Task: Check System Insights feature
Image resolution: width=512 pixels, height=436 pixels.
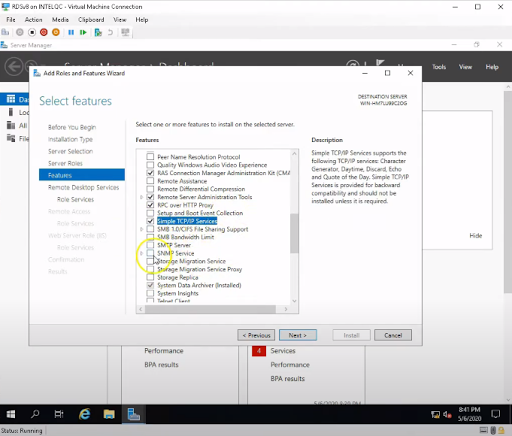Action: pyautogui.click(x=150, y=293)
